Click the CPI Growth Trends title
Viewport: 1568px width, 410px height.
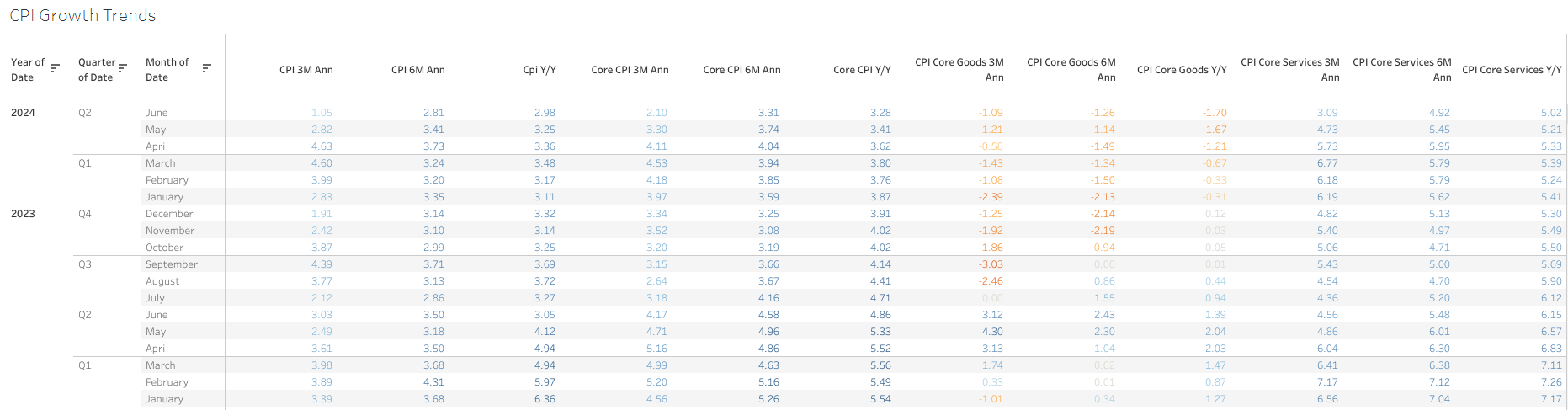point(82,15)
